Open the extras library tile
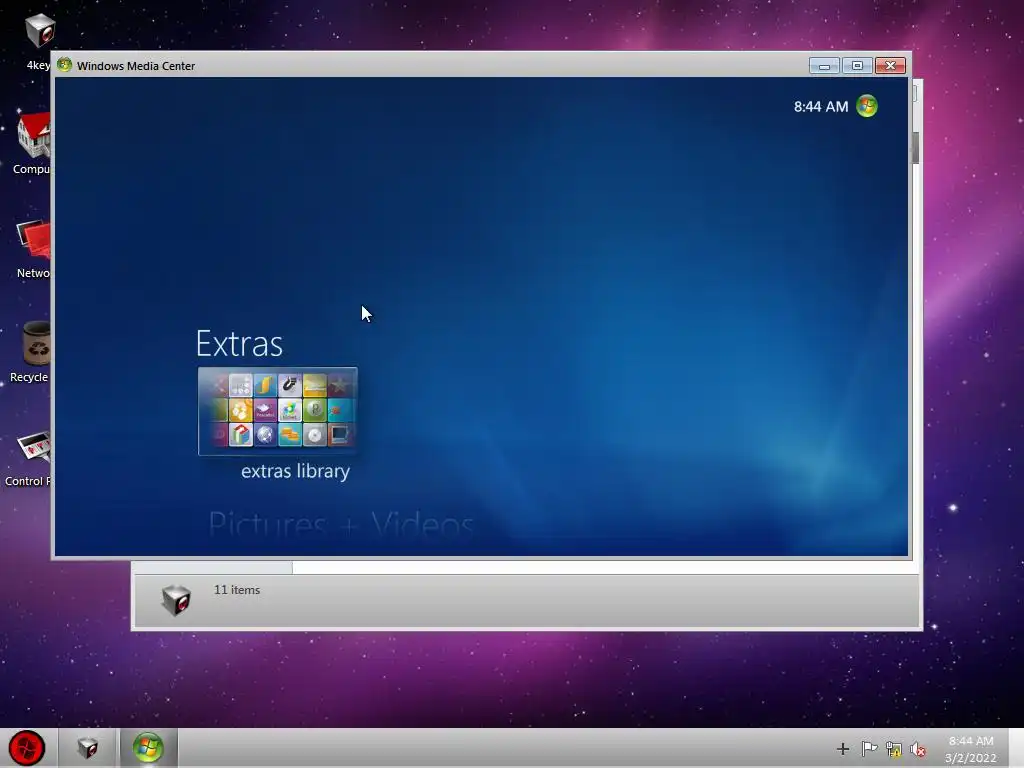This screenshot has width=1024, height=768. tap(278, 411)
